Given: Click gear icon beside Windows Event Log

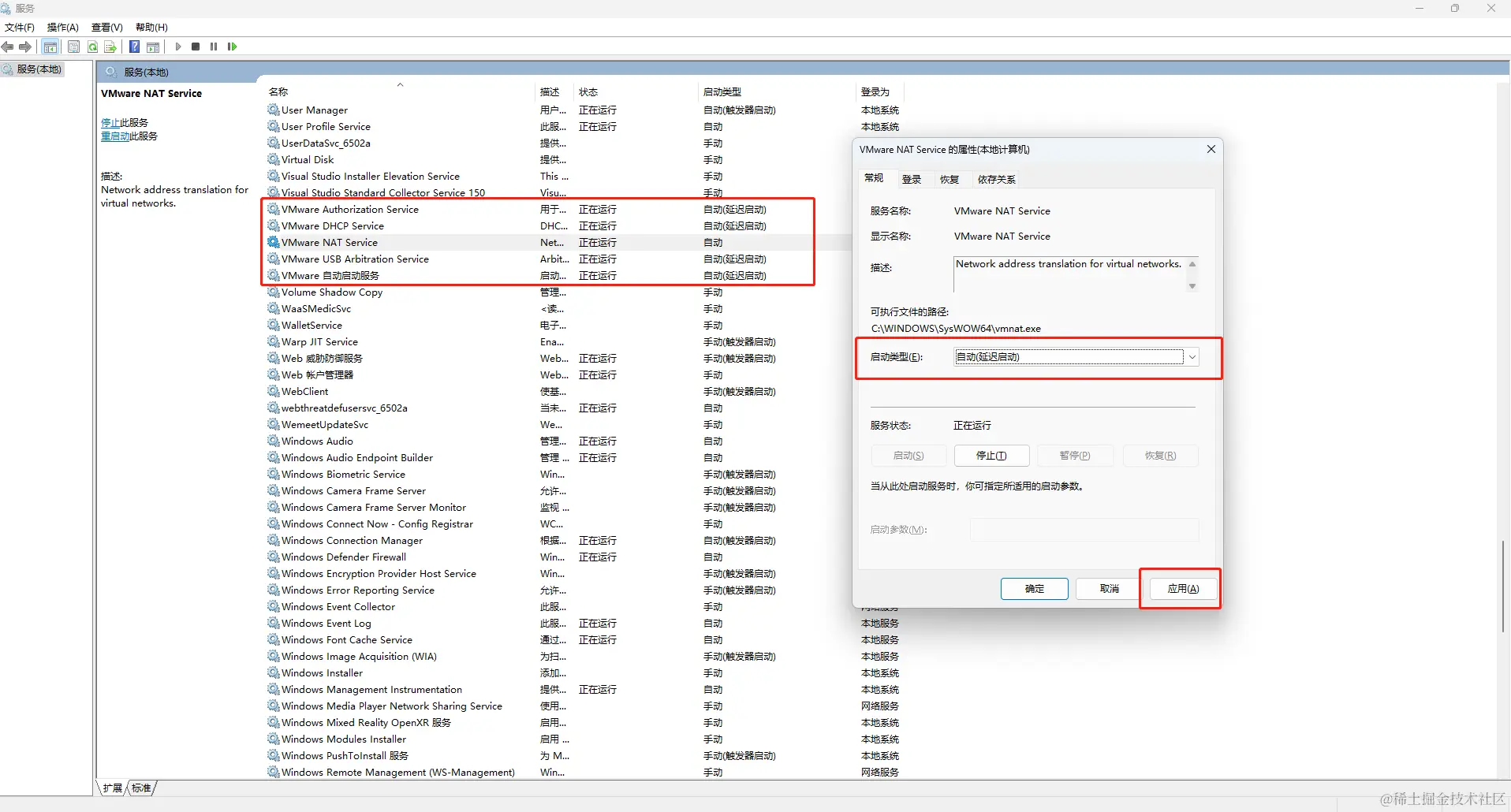Looking at the screenshot, I should 274,623.
